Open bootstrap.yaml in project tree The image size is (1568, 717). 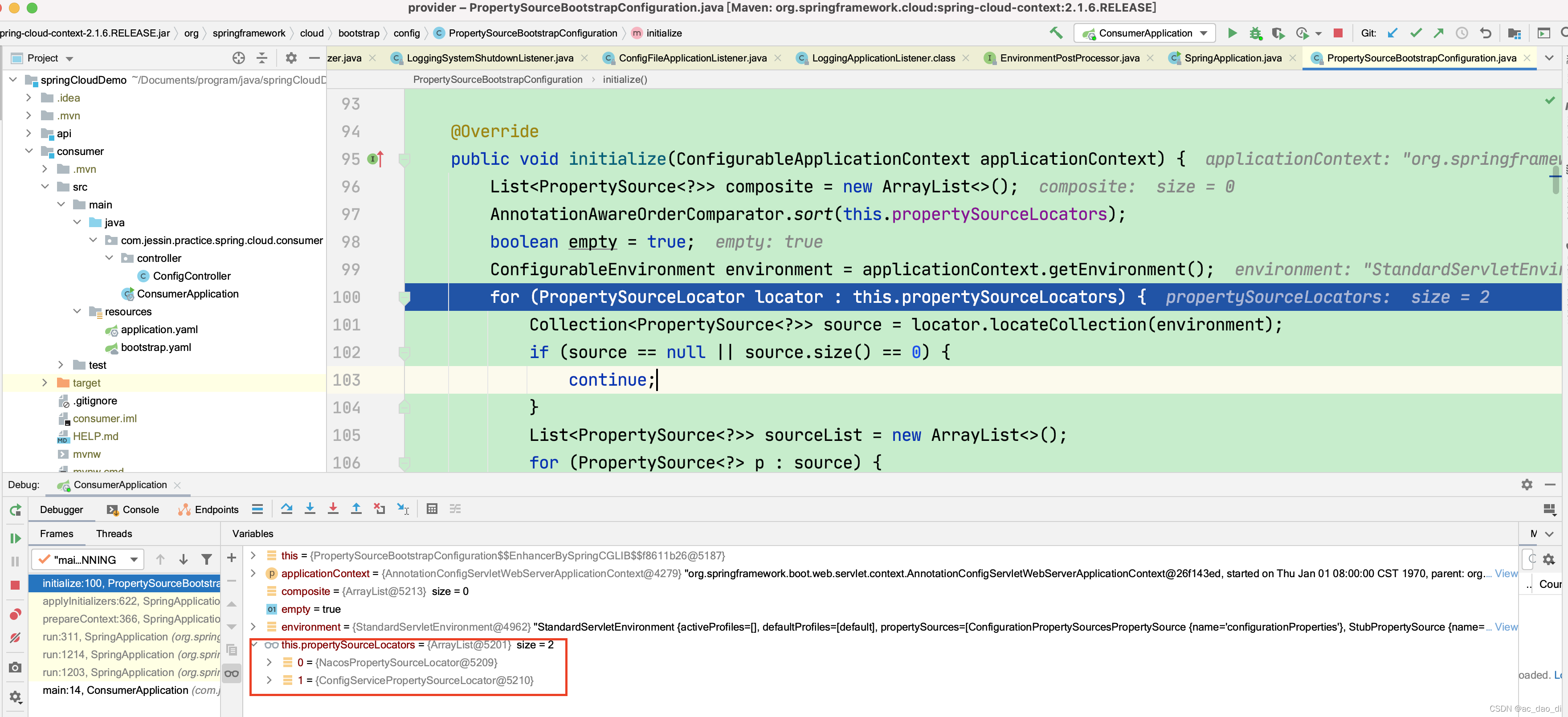156,347
